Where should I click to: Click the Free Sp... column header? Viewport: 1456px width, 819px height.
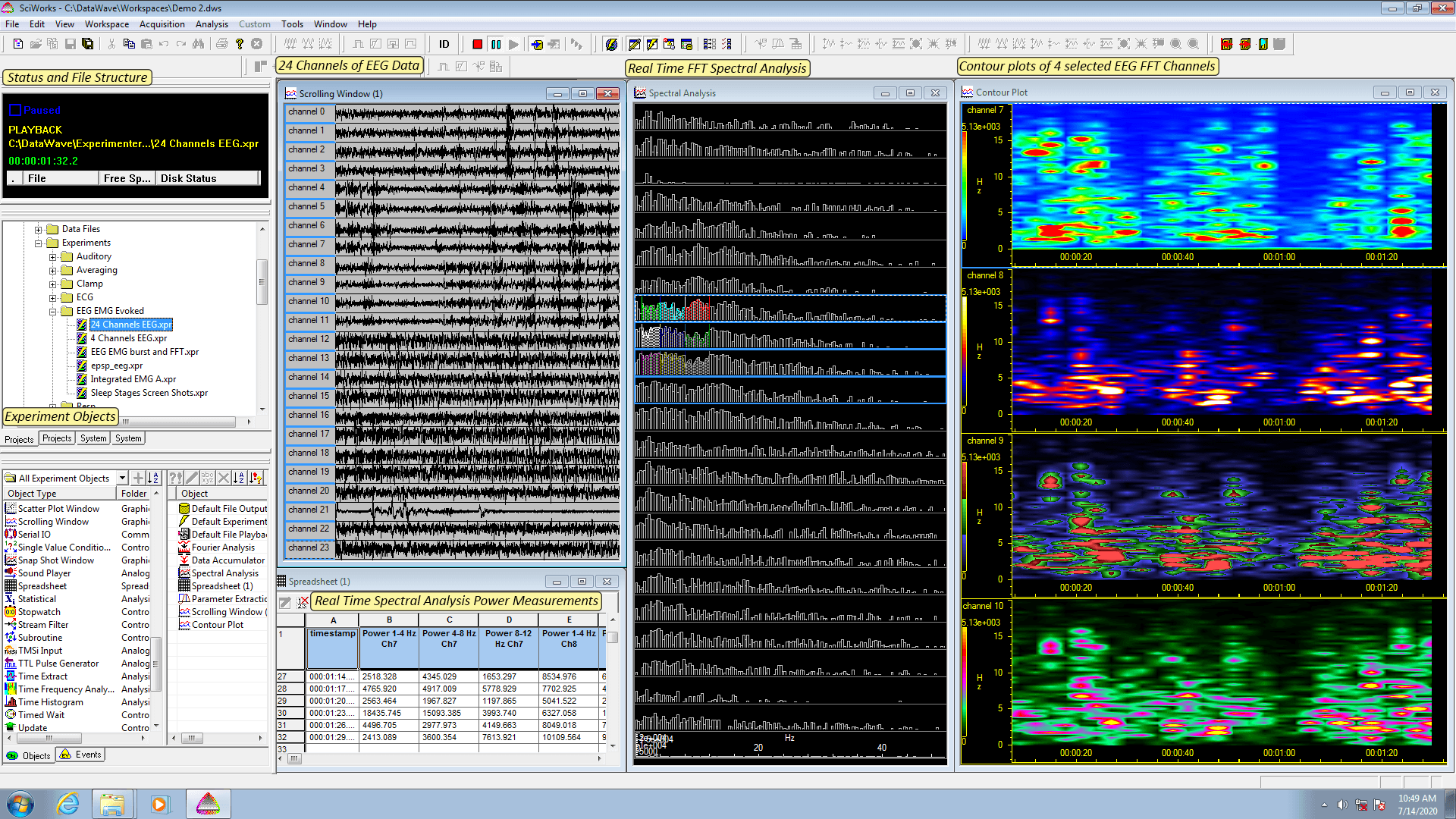127,178
